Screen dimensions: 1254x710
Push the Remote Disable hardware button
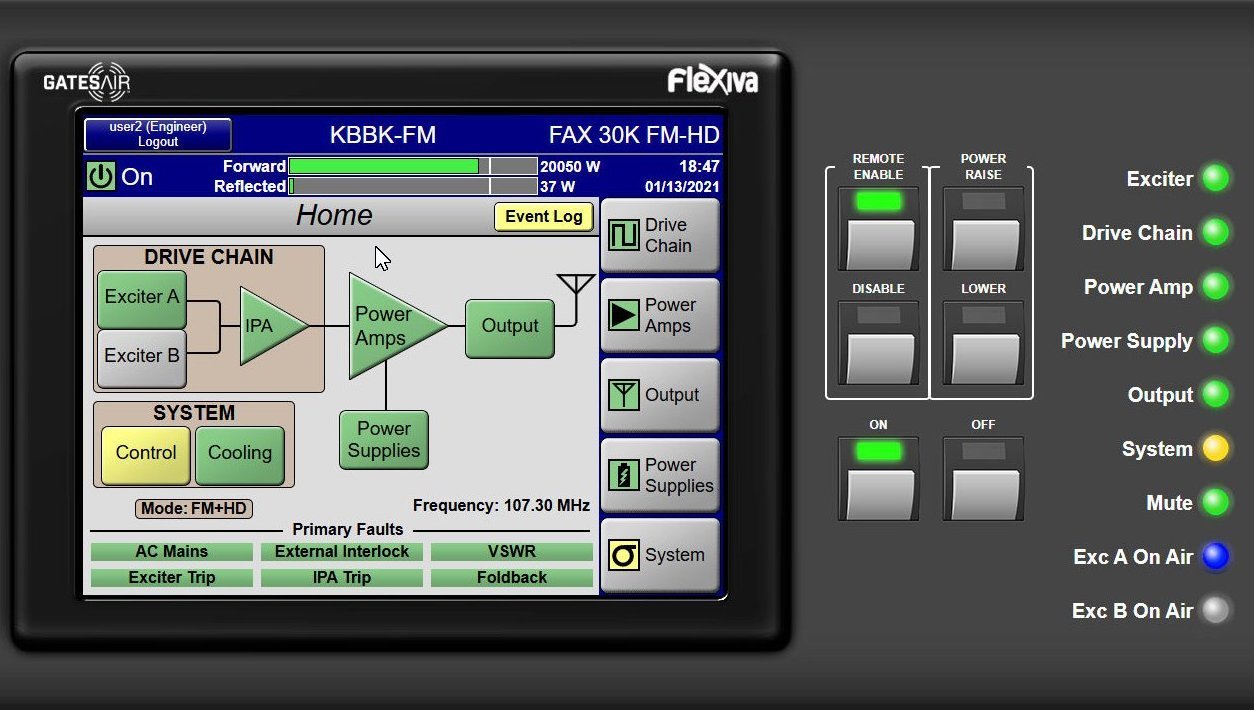pos(879,342)
